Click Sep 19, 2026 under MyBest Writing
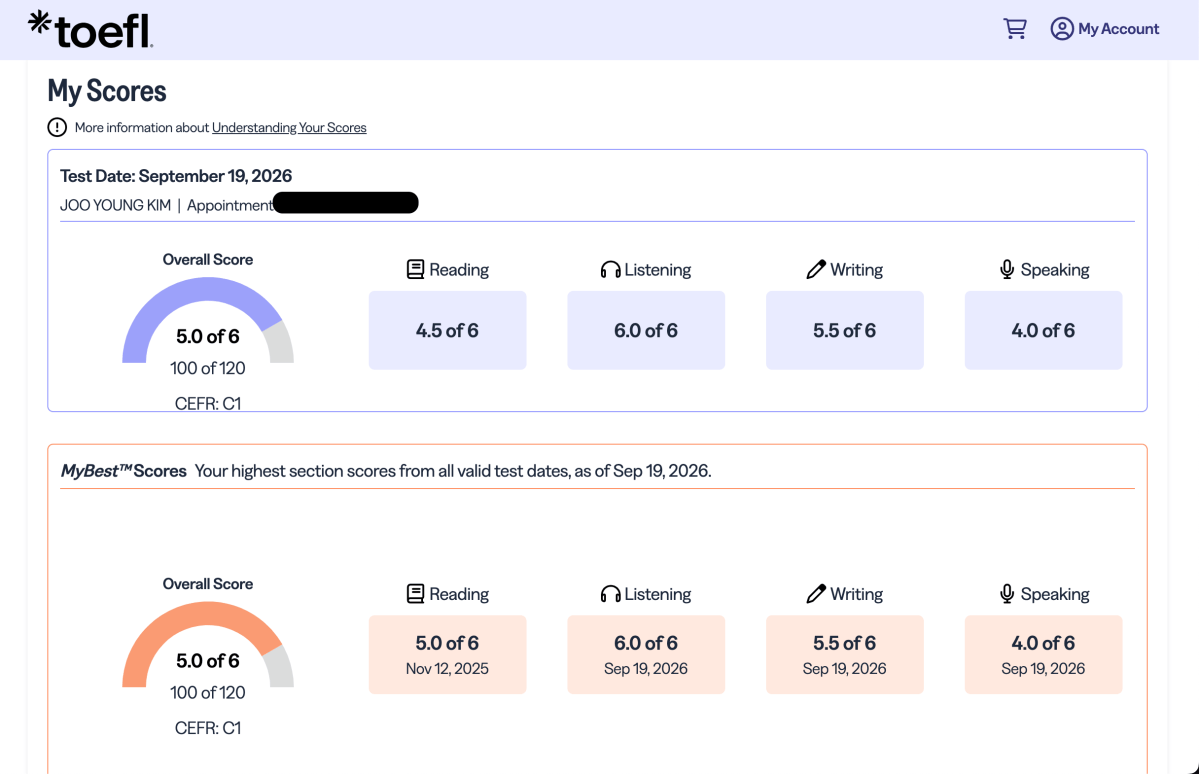Screen dimensions: 1199x774 point(845,668)
